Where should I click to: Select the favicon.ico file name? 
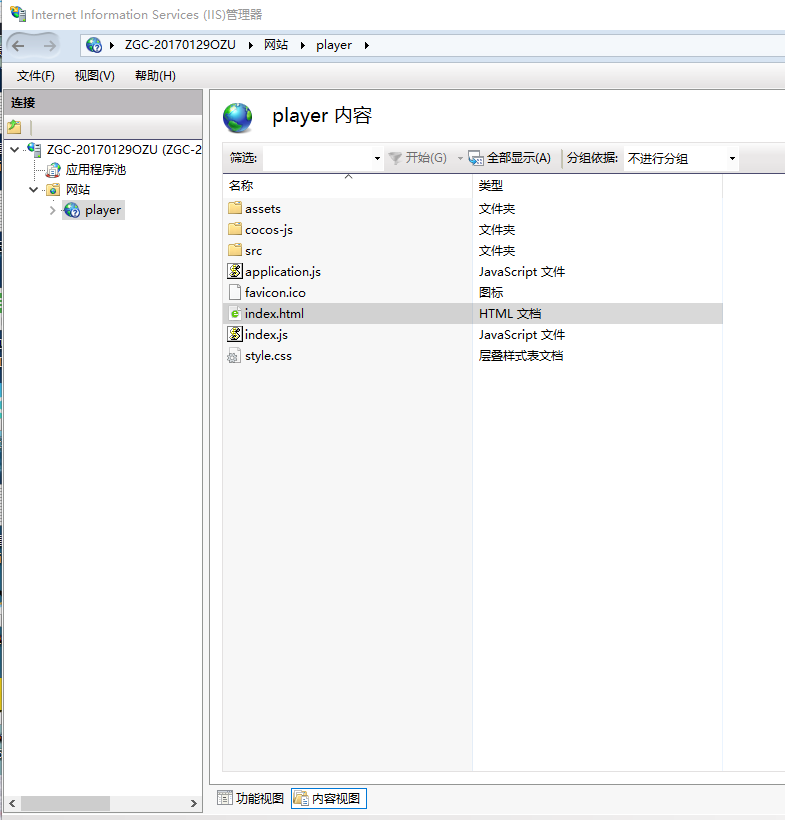(x=275, y=292)
